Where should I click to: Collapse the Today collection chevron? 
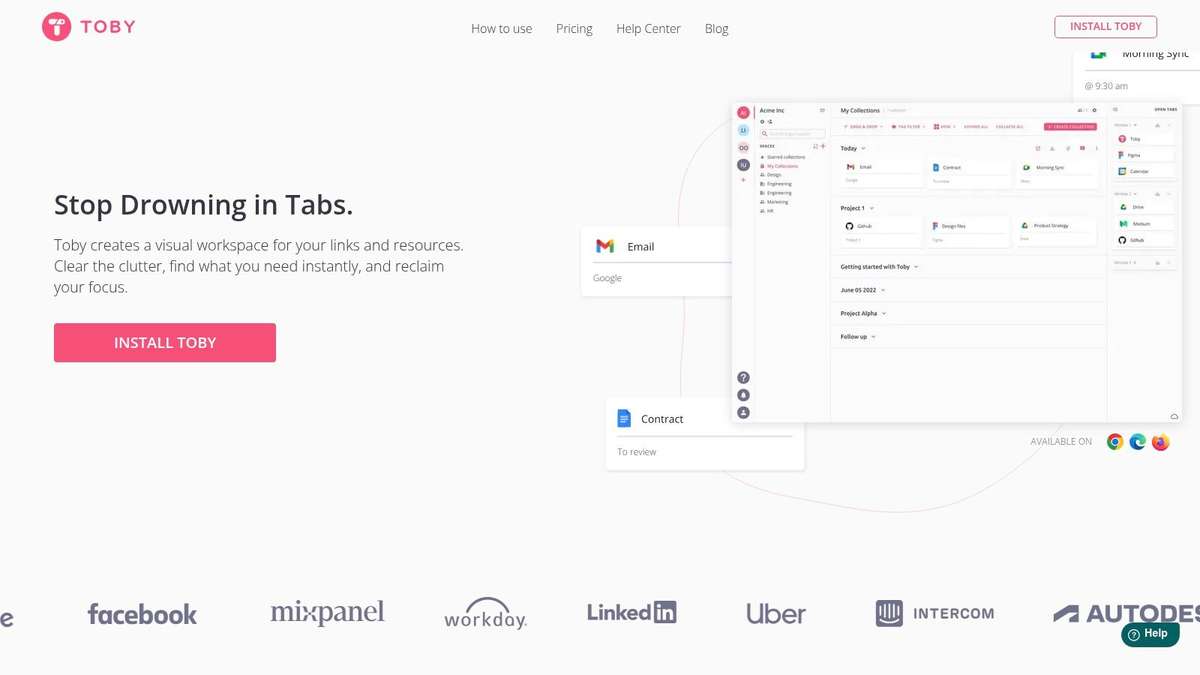pyautogui.click(x=864, y=148)
